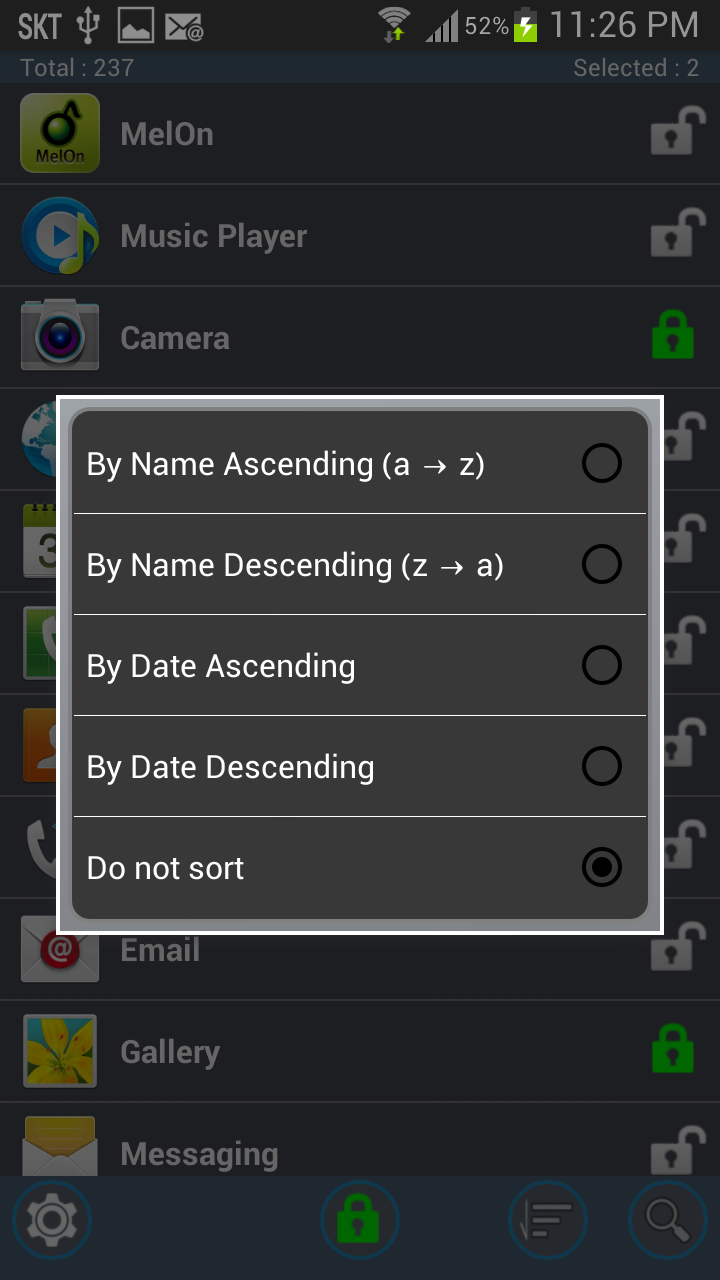The width and height of the screenshot is (720, 1280).
Task: Tap the Email lock toggle
Action: (671, 946)
